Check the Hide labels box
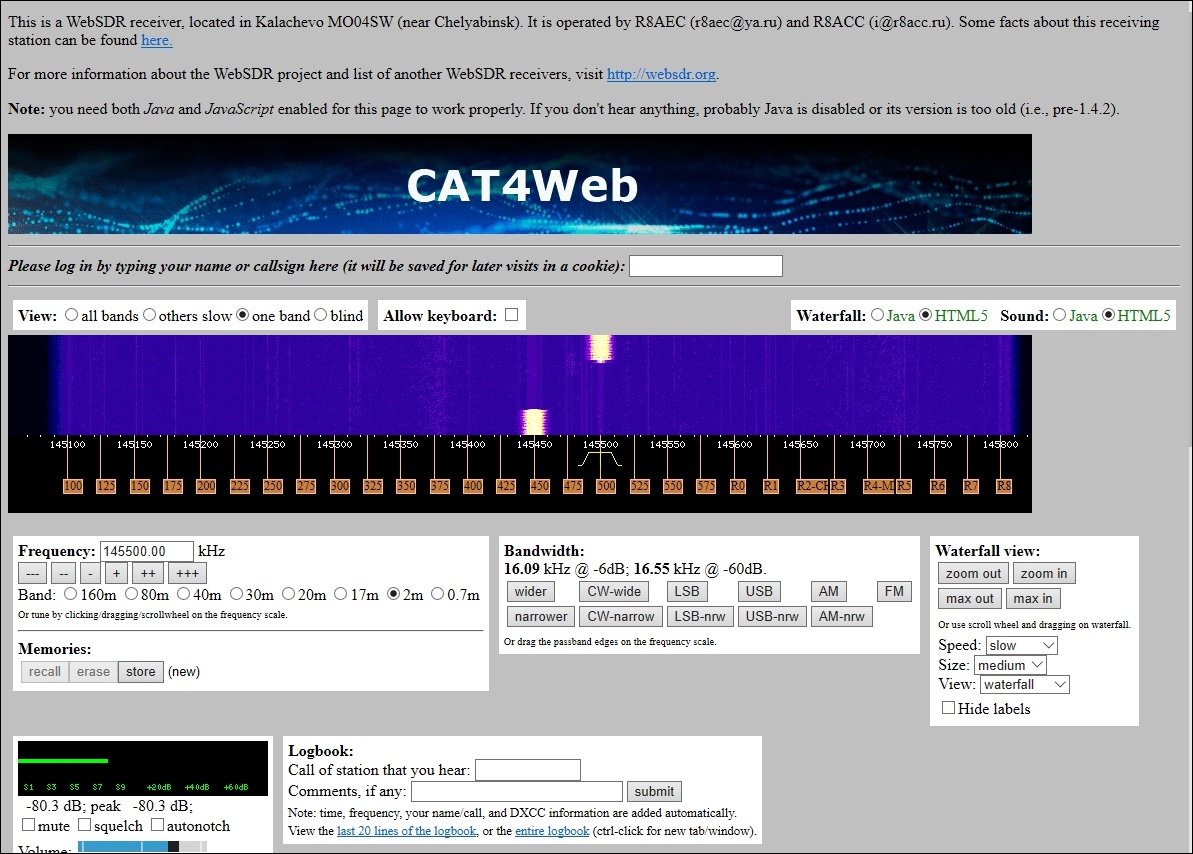Viewport: 1193px width, 854px height. point(948,707)
